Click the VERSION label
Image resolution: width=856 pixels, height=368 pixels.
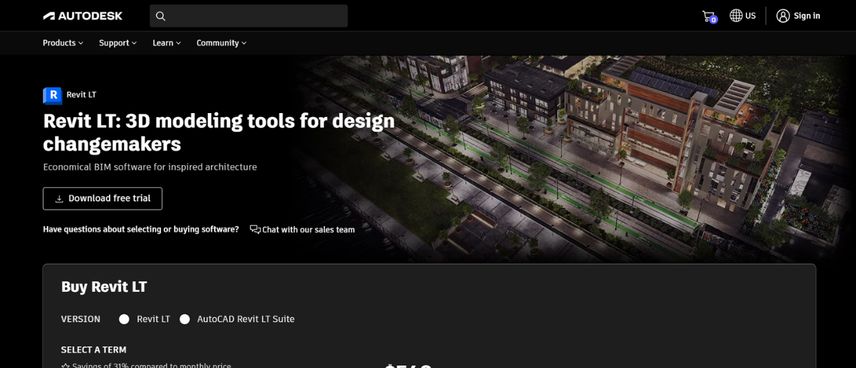pos(81,319)
